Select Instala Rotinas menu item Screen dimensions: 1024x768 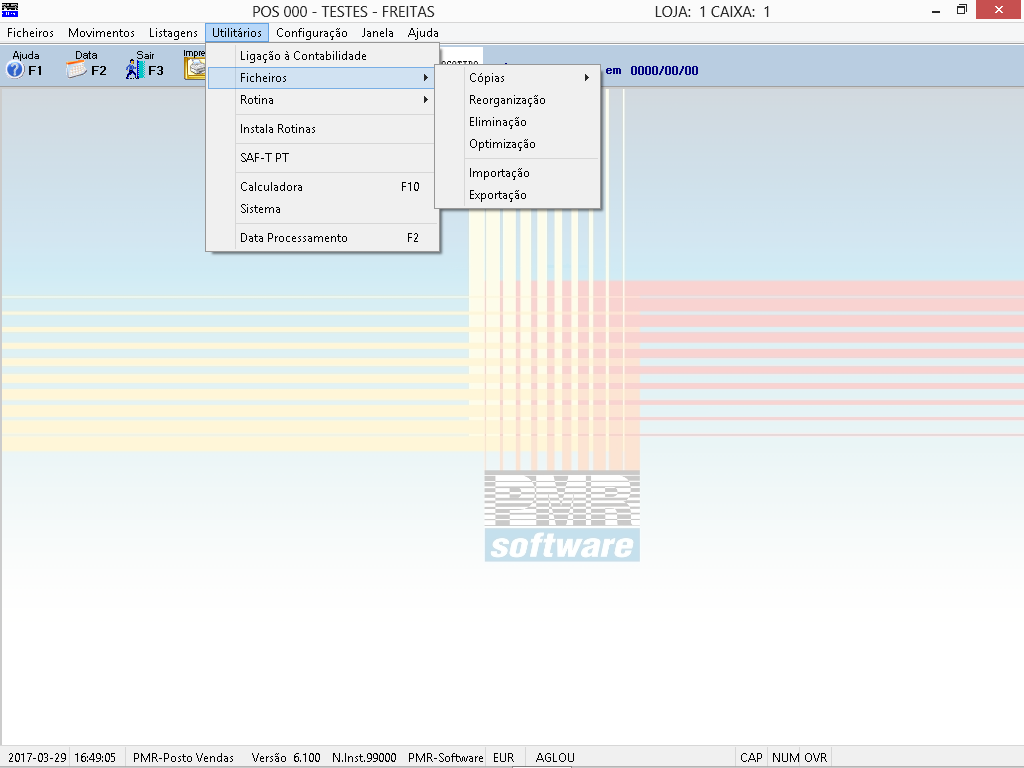tap(277, 129)
